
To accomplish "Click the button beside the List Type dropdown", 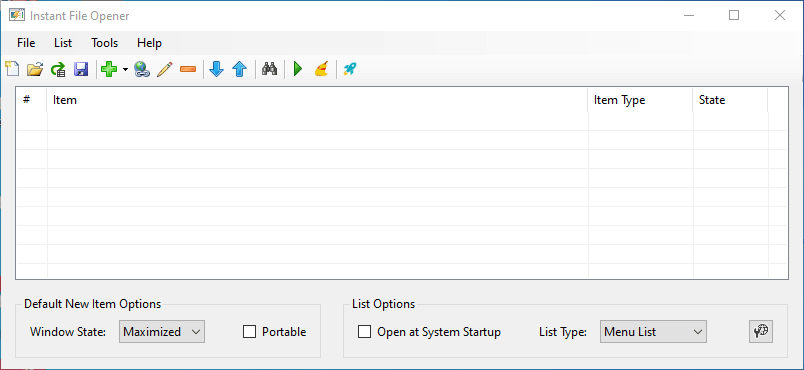I will 761,332.
